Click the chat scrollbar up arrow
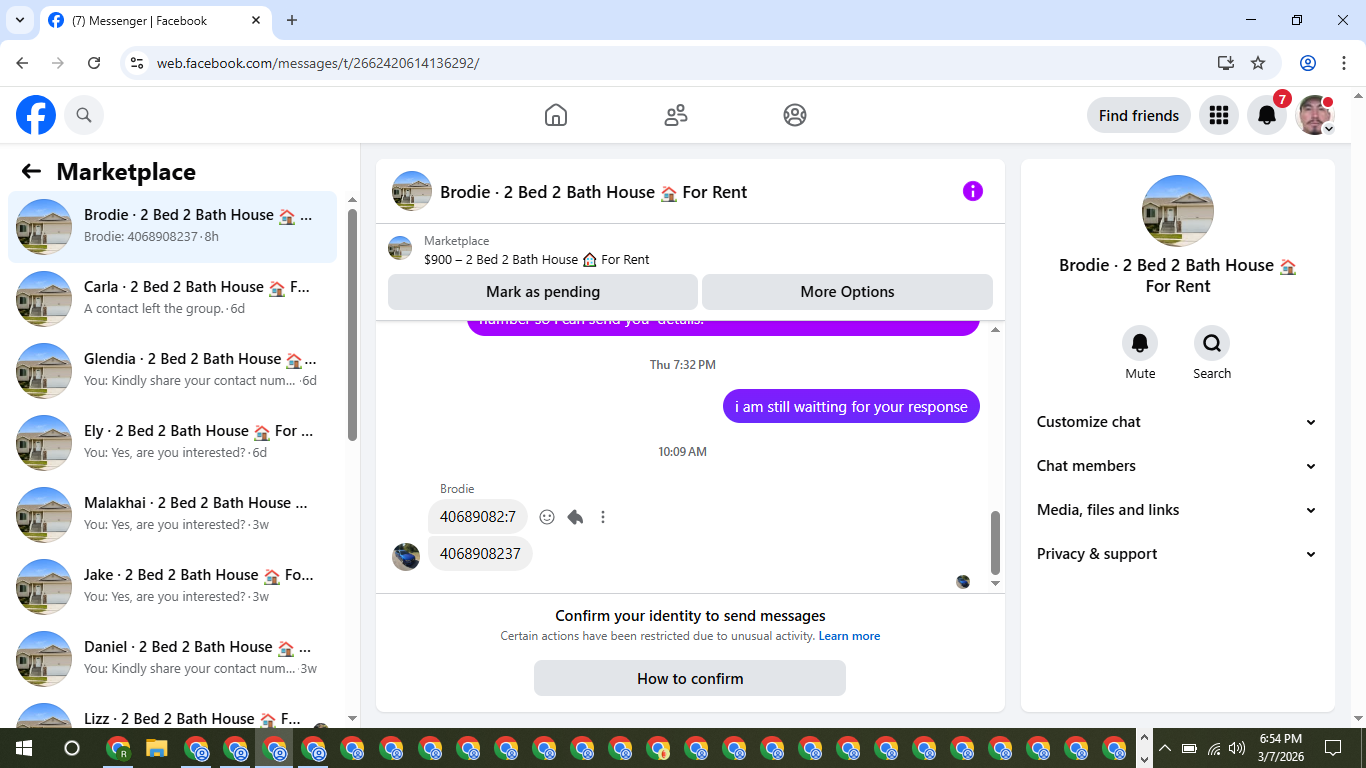The height and width of the screenshot is (768, 1366). pos(995,329)
